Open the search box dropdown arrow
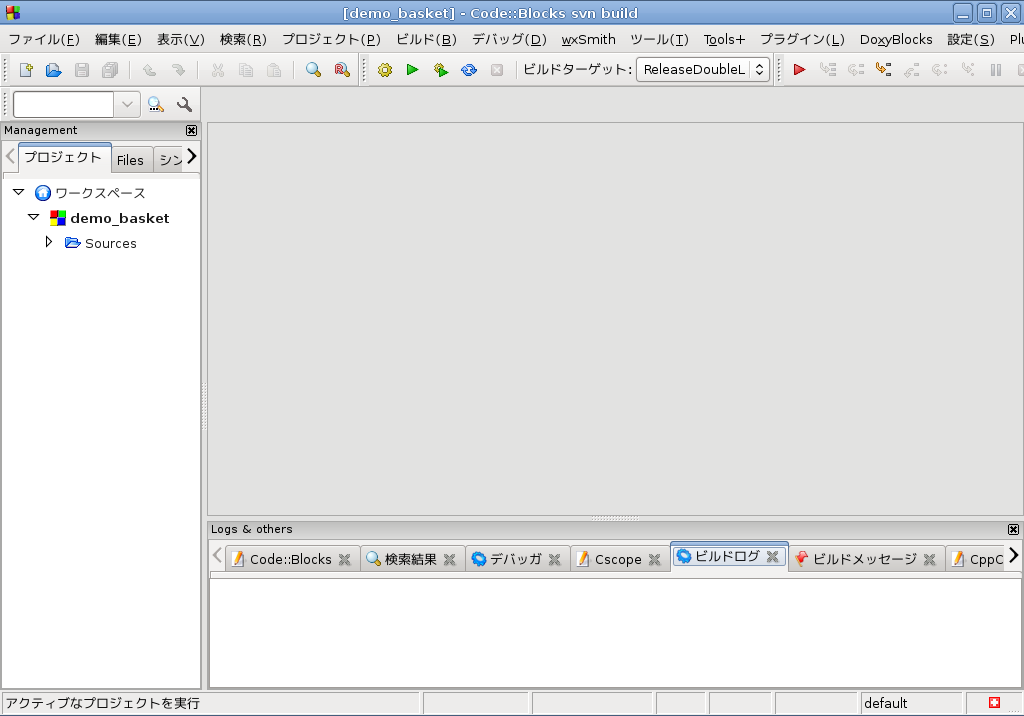 (x=127, y=105)
